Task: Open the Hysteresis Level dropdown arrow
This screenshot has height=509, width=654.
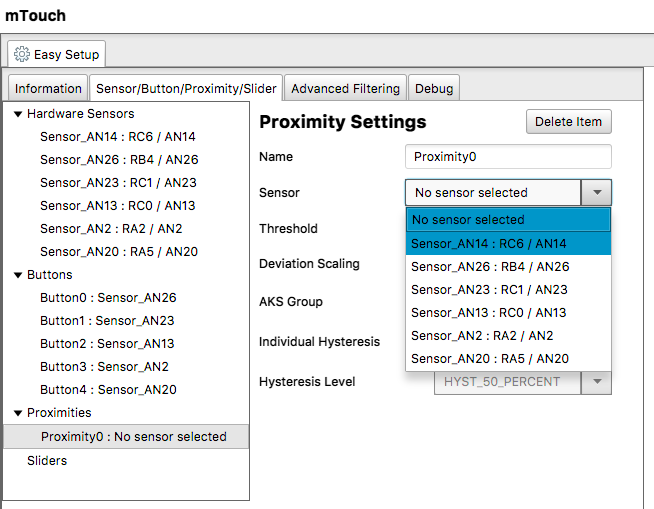Action: (597, 382)
